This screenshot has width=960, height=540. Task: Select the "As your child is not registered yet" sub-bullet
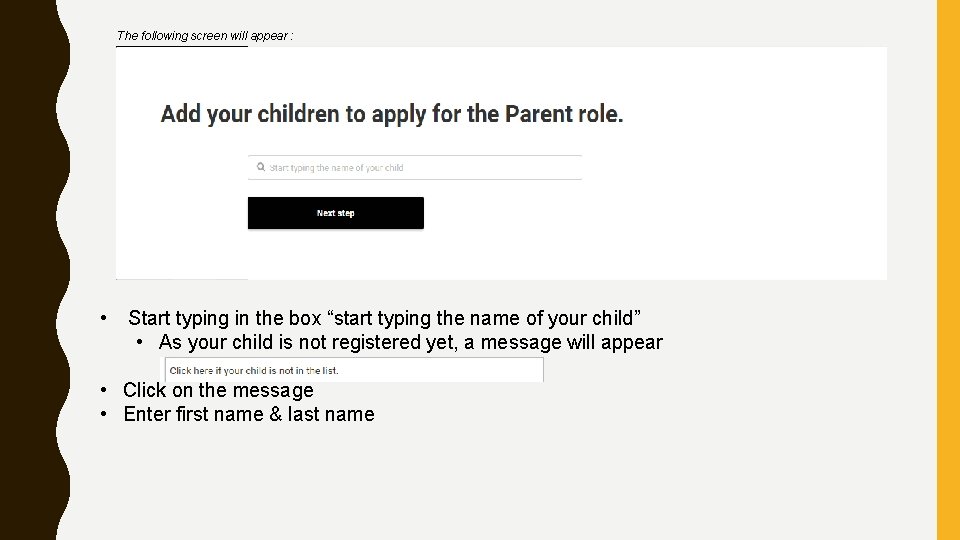click(410, 343)
